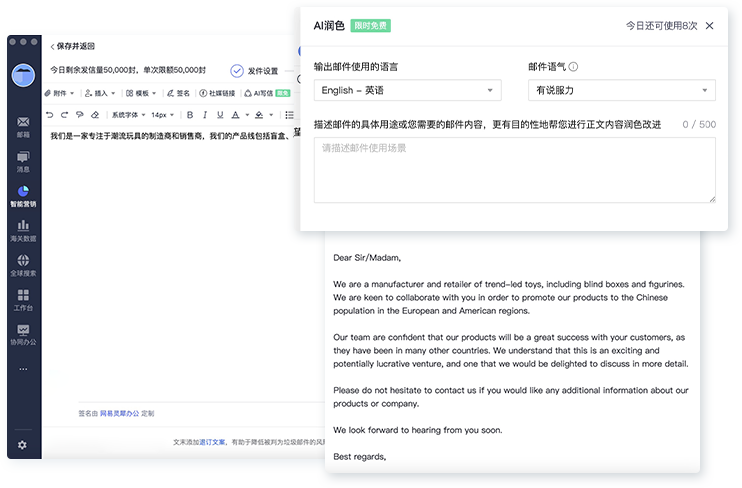The width and height of the screenshot is (742, 488).
Task: Toggle bold formatting
Action: tap(190, 115)
